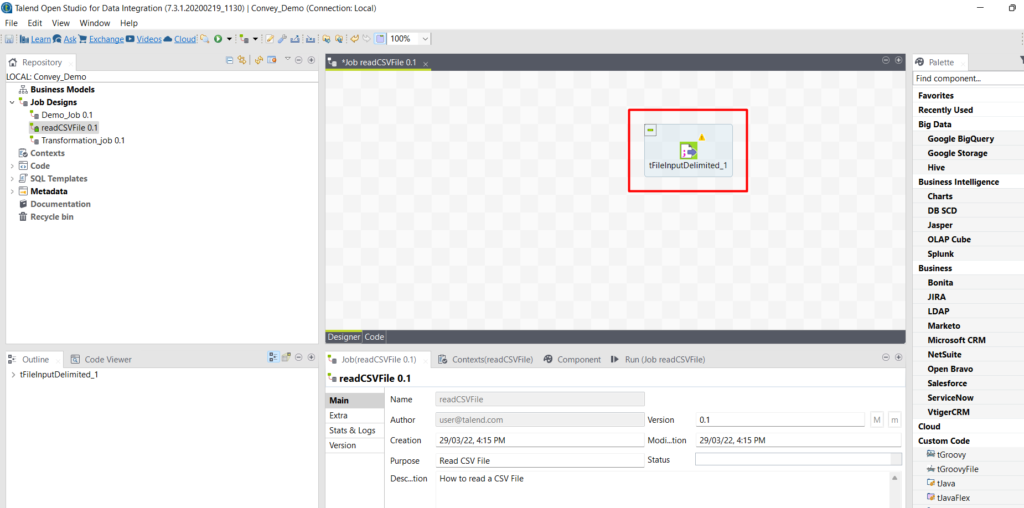Expand the Metadata tree node
Viewport: 1024px width, 508px height.
point(12,191)
